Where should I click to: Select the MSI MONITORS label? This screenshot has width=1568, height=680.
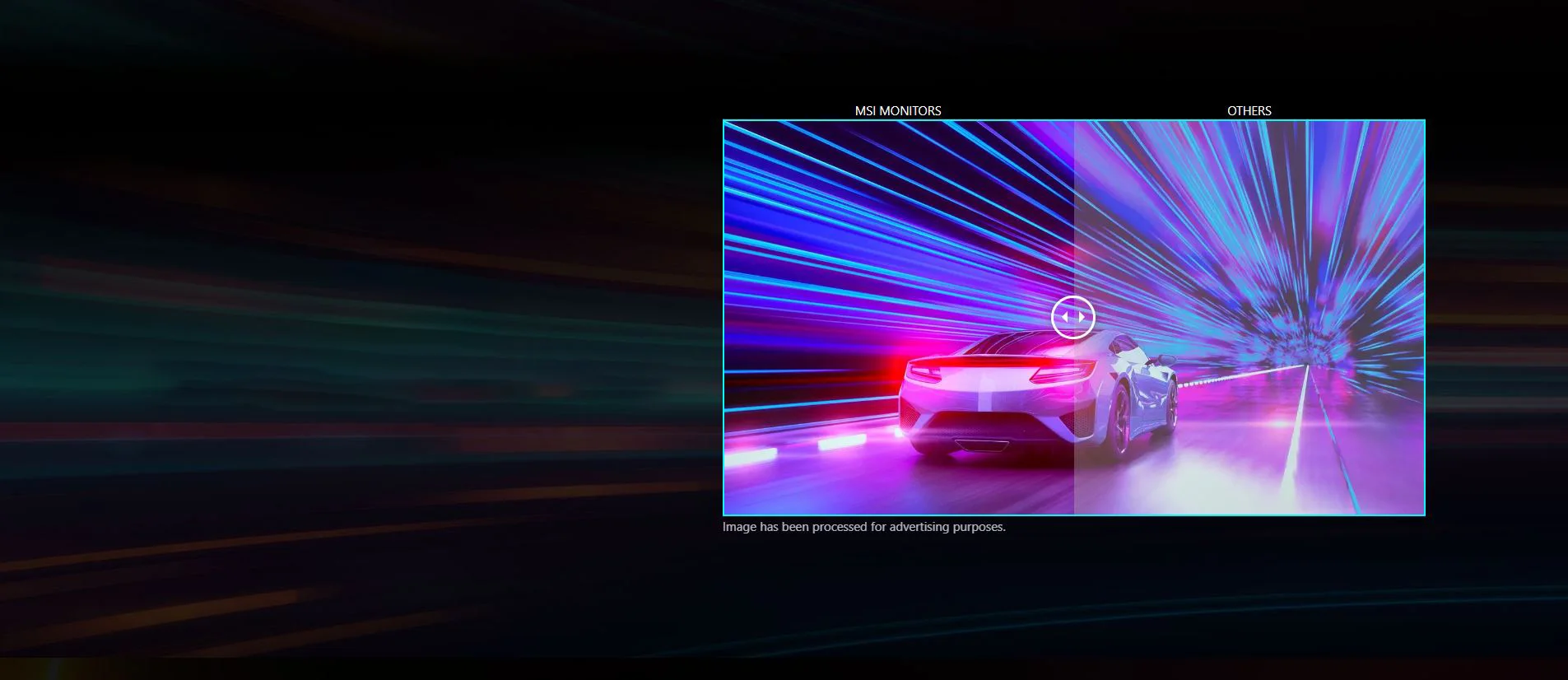(898, 110)
